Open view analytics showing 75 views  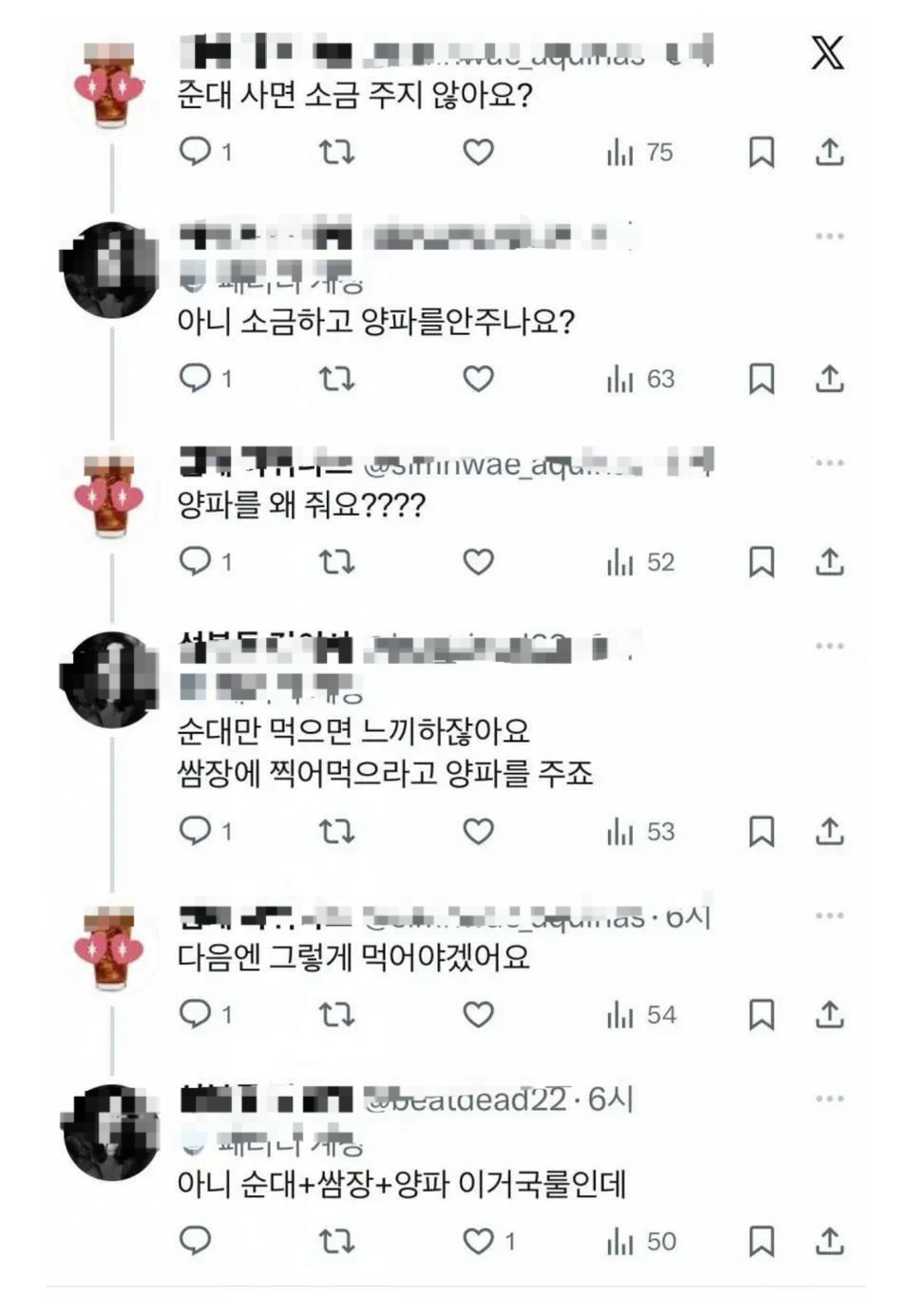[x=639, y=152]
